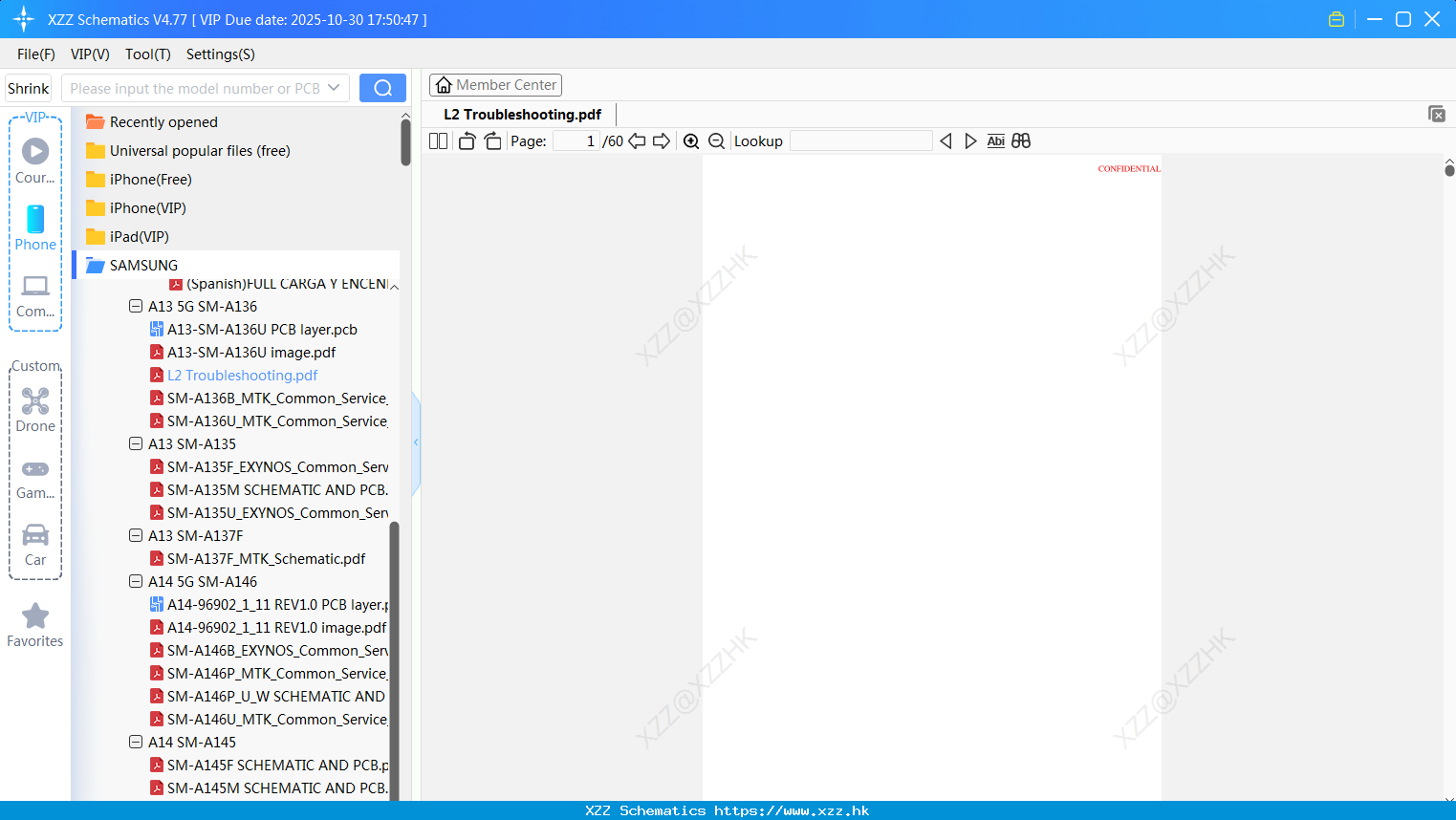1456x820 pixels.
Task: Open A14-96902_1_11 REV1.0 image.pdf
Action: [x=268, y=628]
